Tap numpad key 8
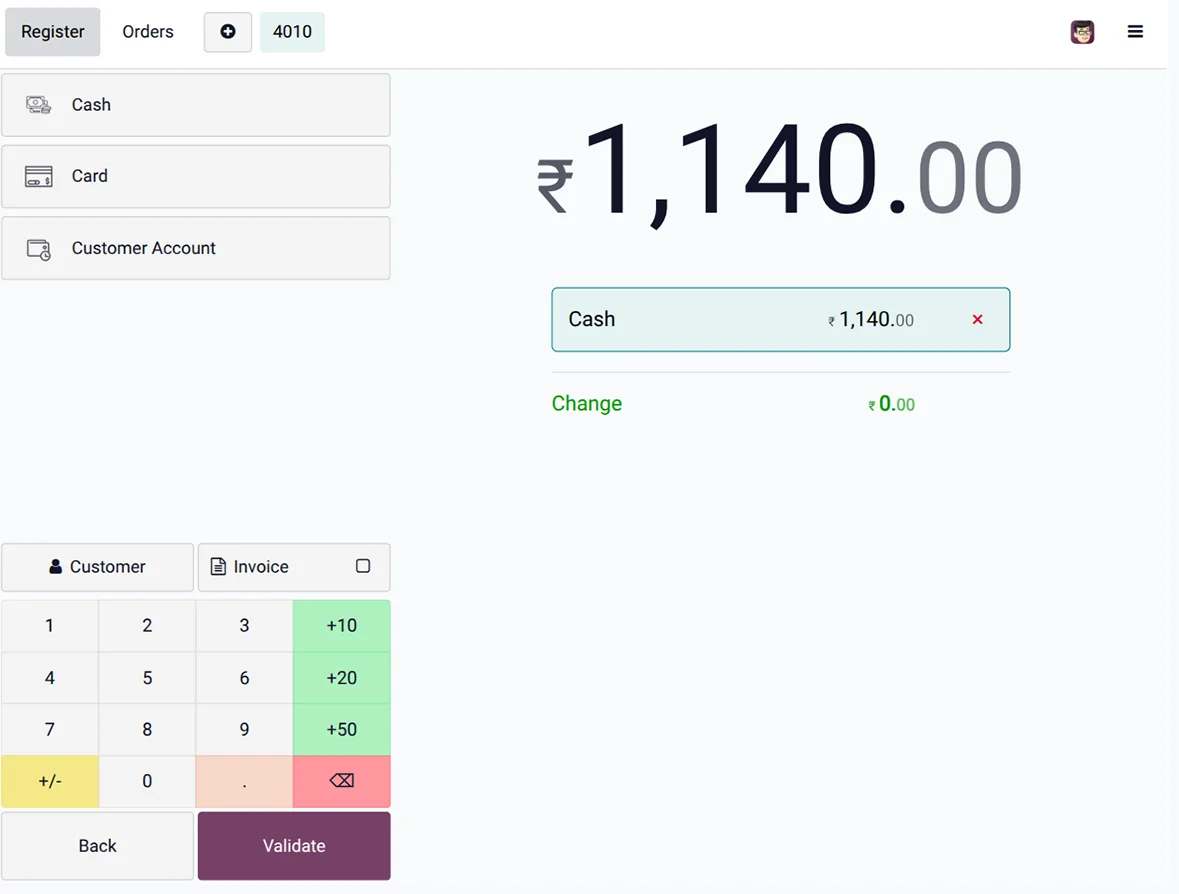Image resolution: width=1179 pixels, height=894 pixels. (147, 729)
